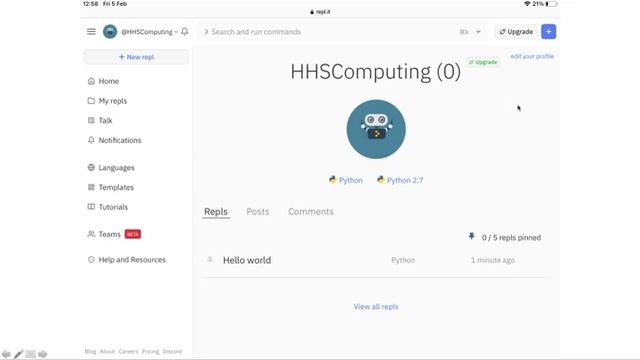Viewport: 640px width, 360px height.
Task: Click the Notifications bell icon in sidebar
Action: point(91,140)
